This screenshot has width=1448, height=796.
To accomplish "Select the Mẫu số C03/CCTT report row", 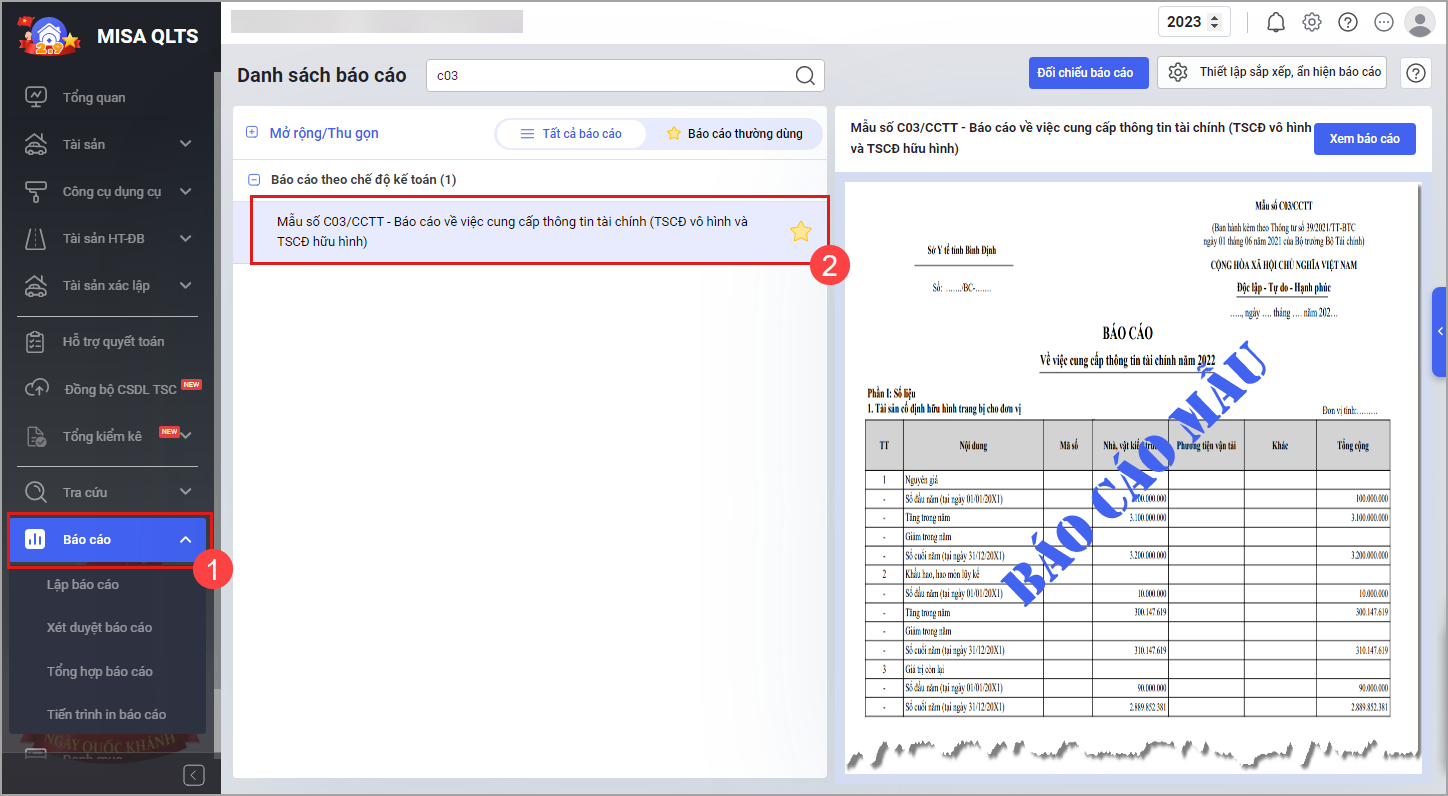I will point(530,231).
